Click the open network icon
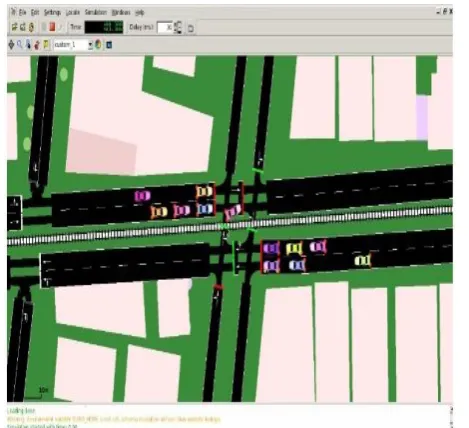Image resolution: width=469 pixels, height=428 pixels. (x=23, y=27)
